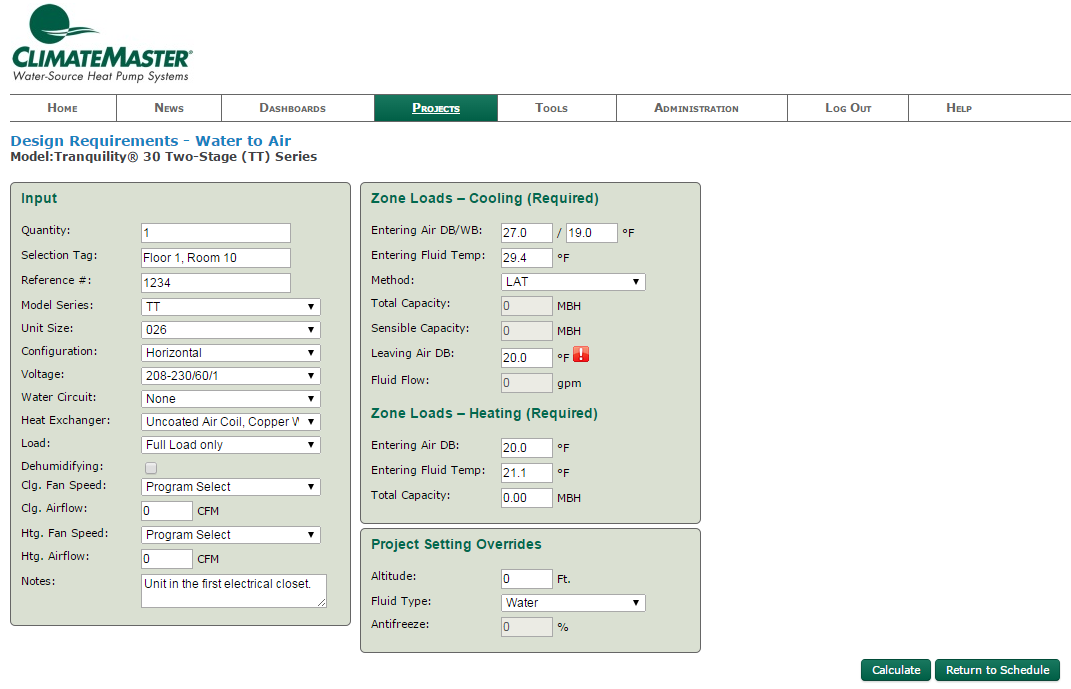The image size is (1071, 689).
Task: Open the News menu item
Action: coord(169,108)
